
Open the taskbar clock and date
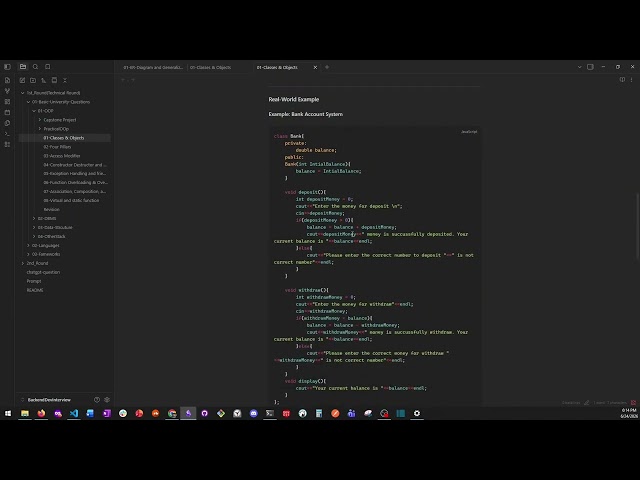click(629, 413)
